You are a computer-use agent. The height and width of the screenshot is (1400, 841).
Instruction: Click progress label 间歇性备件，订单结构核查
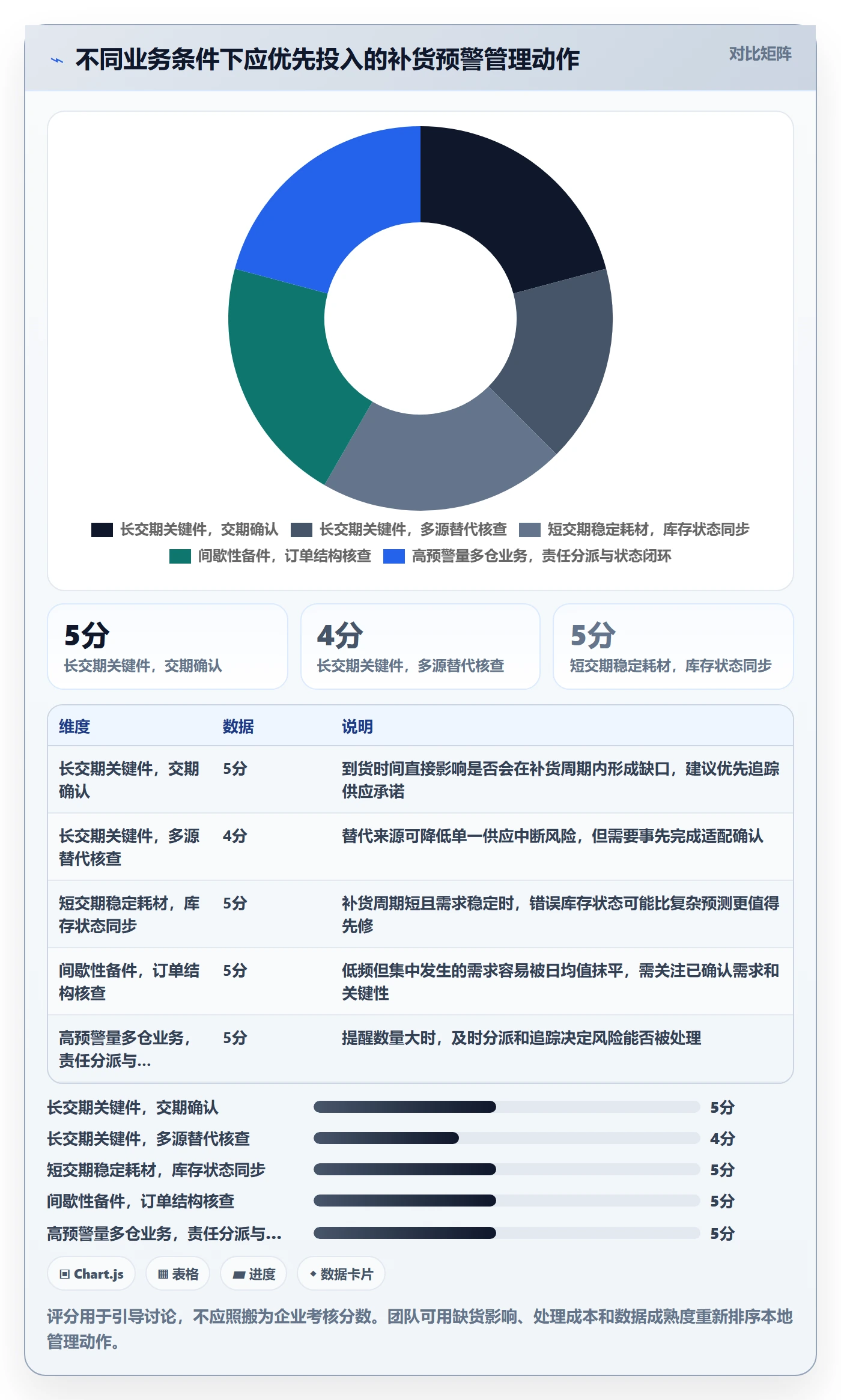click(141, 1201)
